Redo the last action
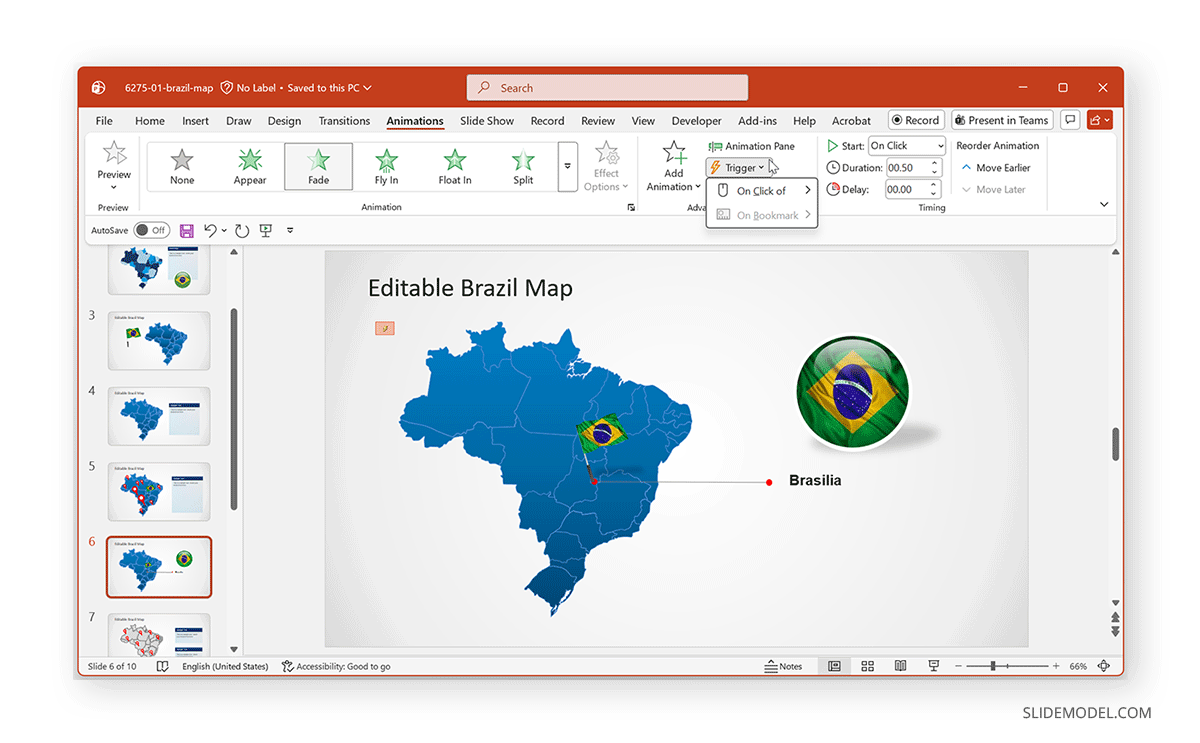The height and width of the screenshot is (743, 1200). pyautogui.click(x=242, y=230)
